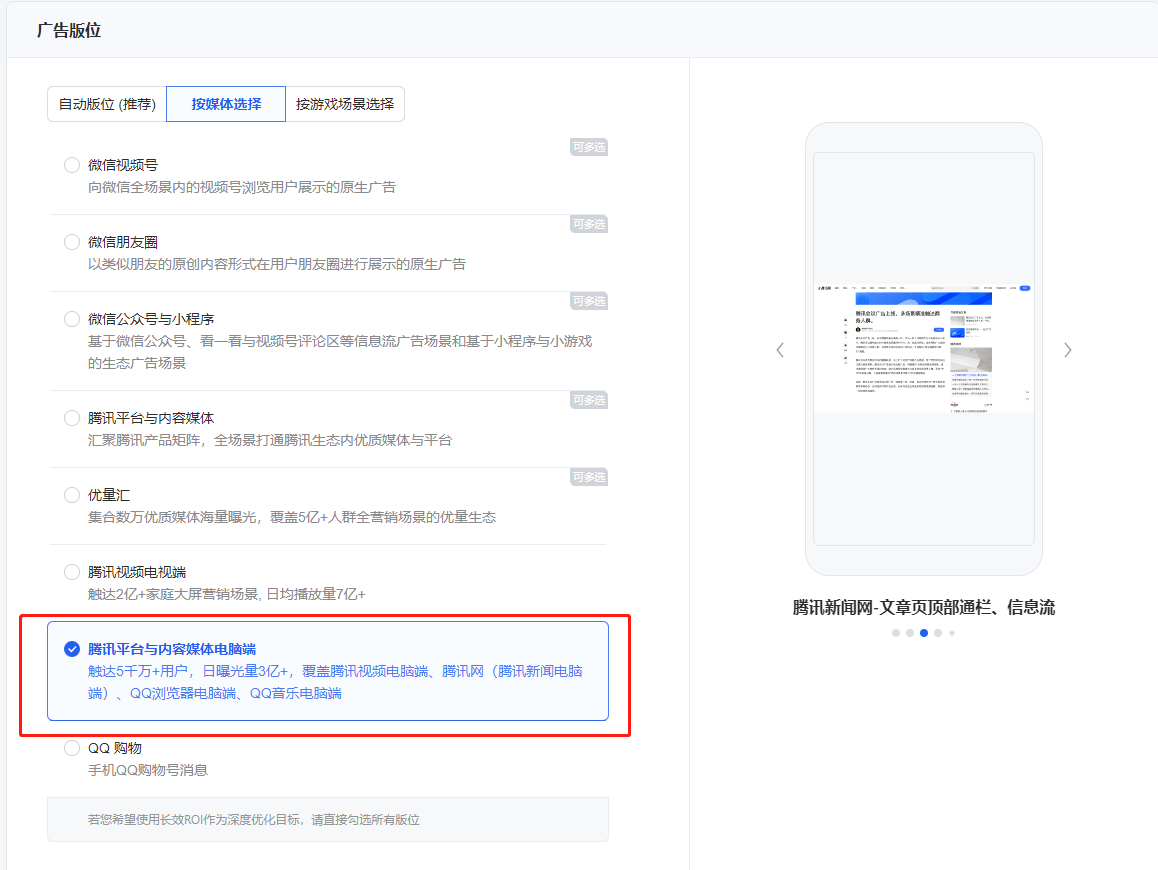
Task: Choose 腾讯视频电视端 radio option
Action: coord(72,572)
